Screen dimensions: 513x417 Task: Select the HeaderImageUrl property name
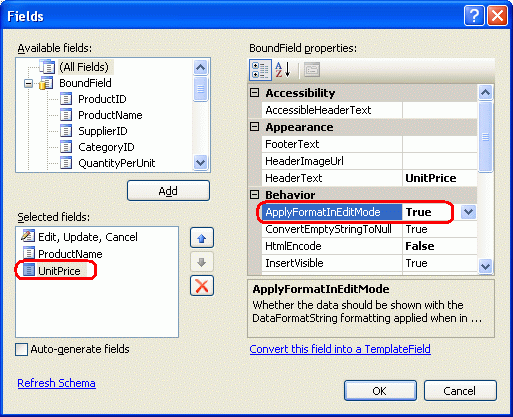coord(332,161)
